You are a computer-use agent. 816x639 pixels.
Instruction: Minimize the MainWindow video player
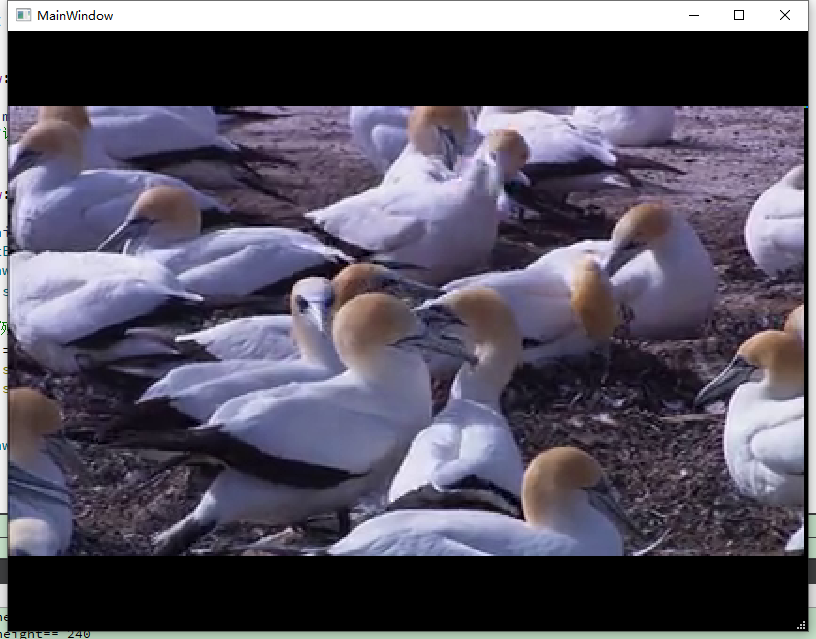[693, 15]
